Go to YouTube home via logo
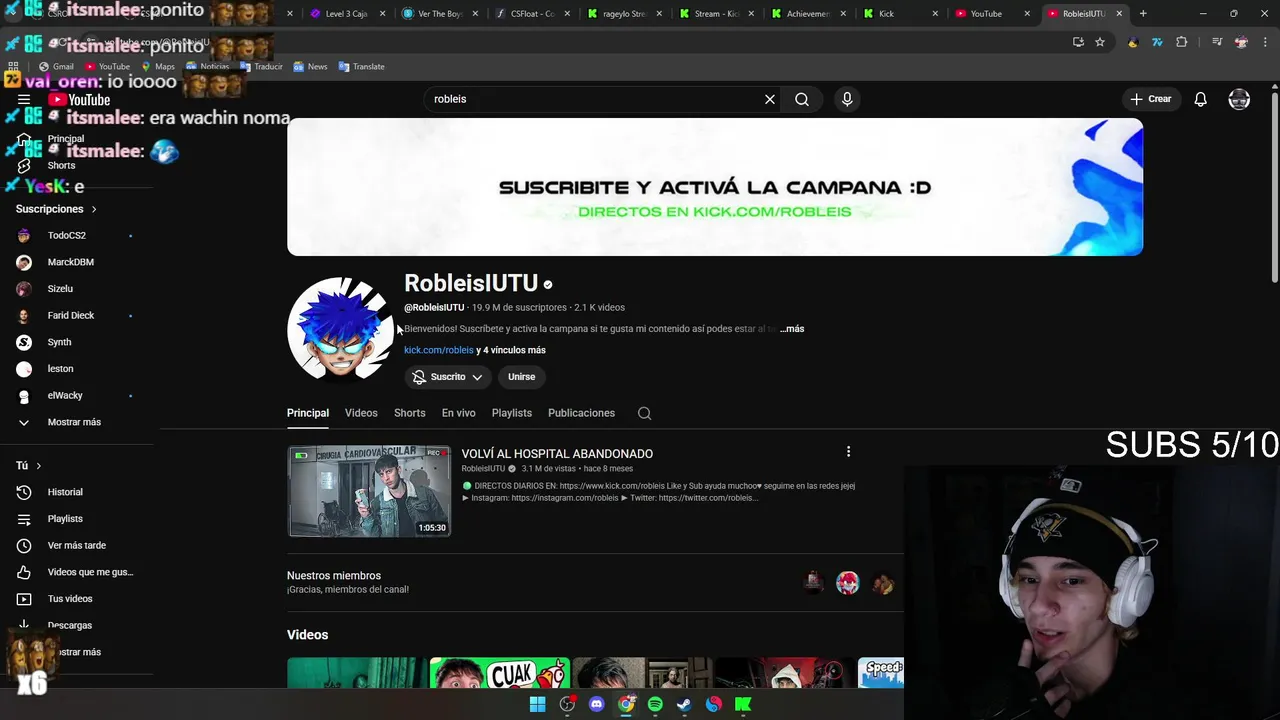Viewport: 1280px width, 720px height. point(80,99)
